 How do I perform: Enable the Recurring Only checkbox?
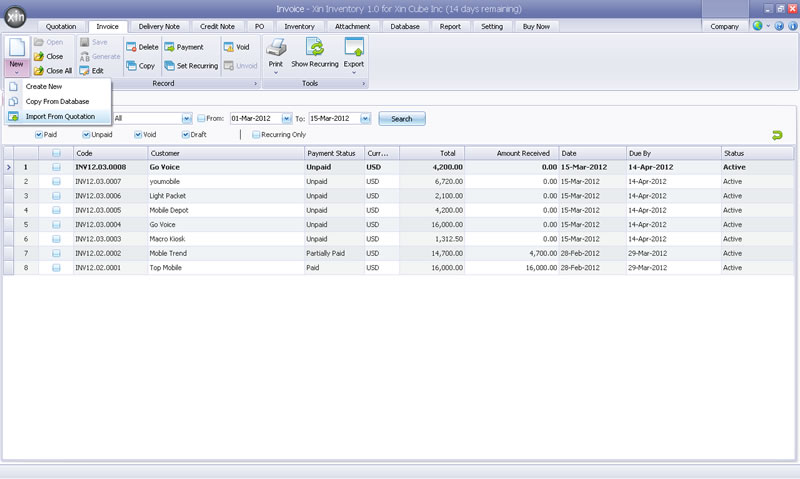pos(256,134)
